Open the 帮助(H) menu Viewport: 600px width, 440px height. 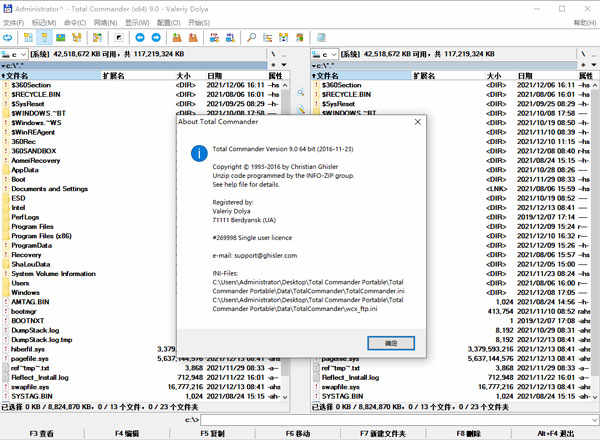(x=585, y=23)
